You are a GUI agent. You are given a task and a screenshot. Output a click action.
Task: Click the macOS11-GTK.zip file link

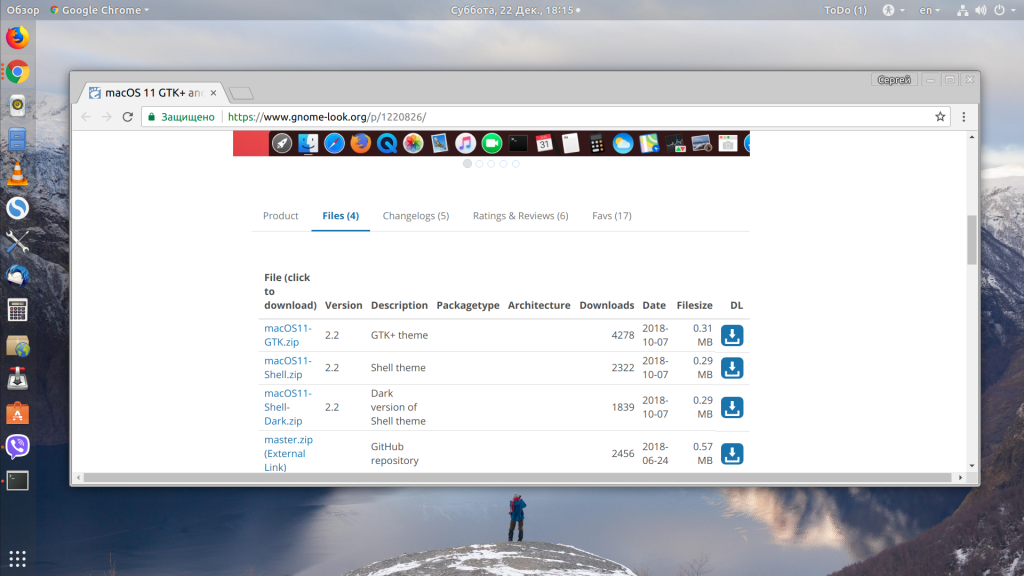click(288, 335)
